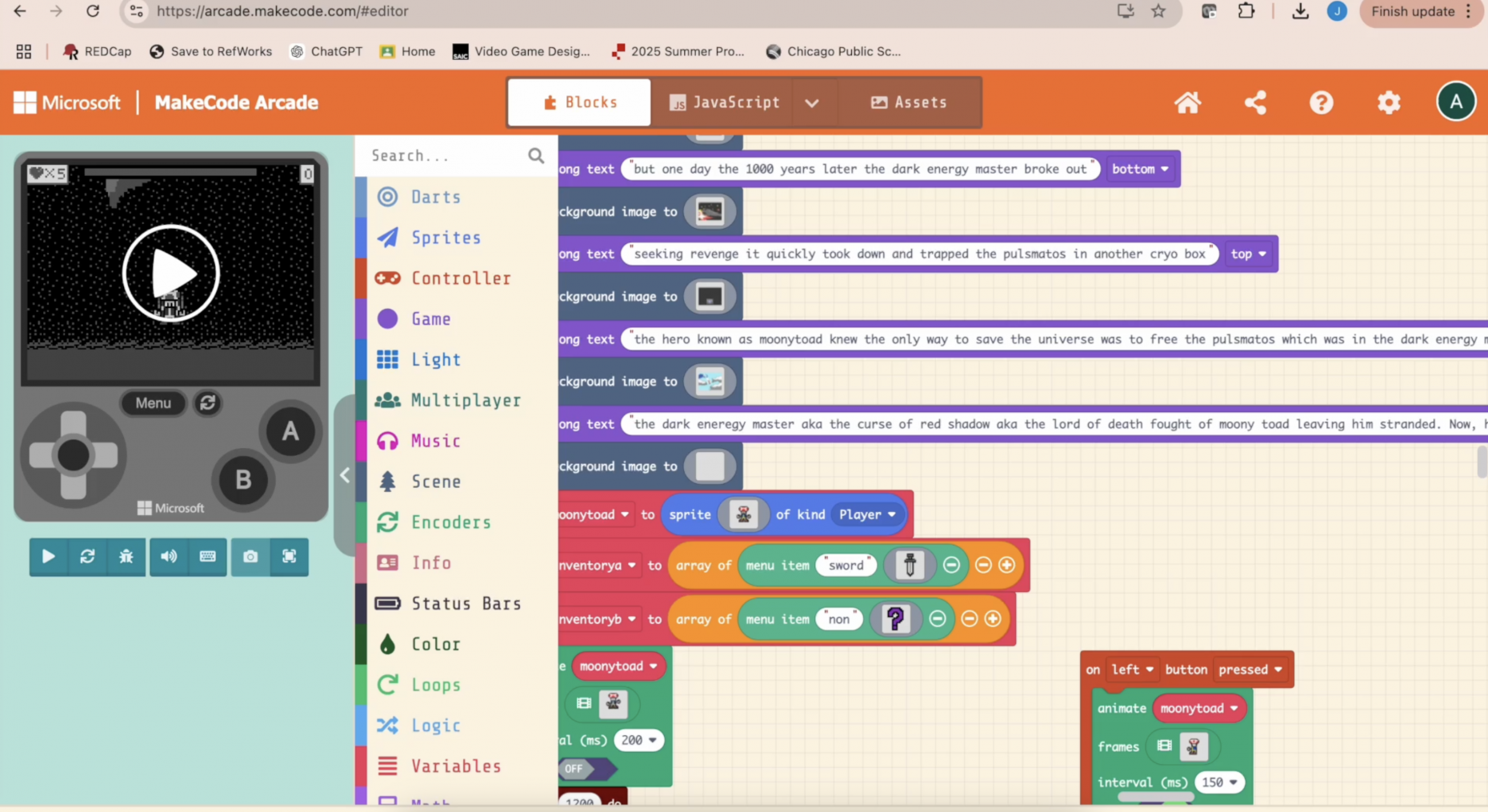The height and width of the screenshot is (812, 1488).
Task: Open the Player kind dropdown
Action: [x=867, y=514]
